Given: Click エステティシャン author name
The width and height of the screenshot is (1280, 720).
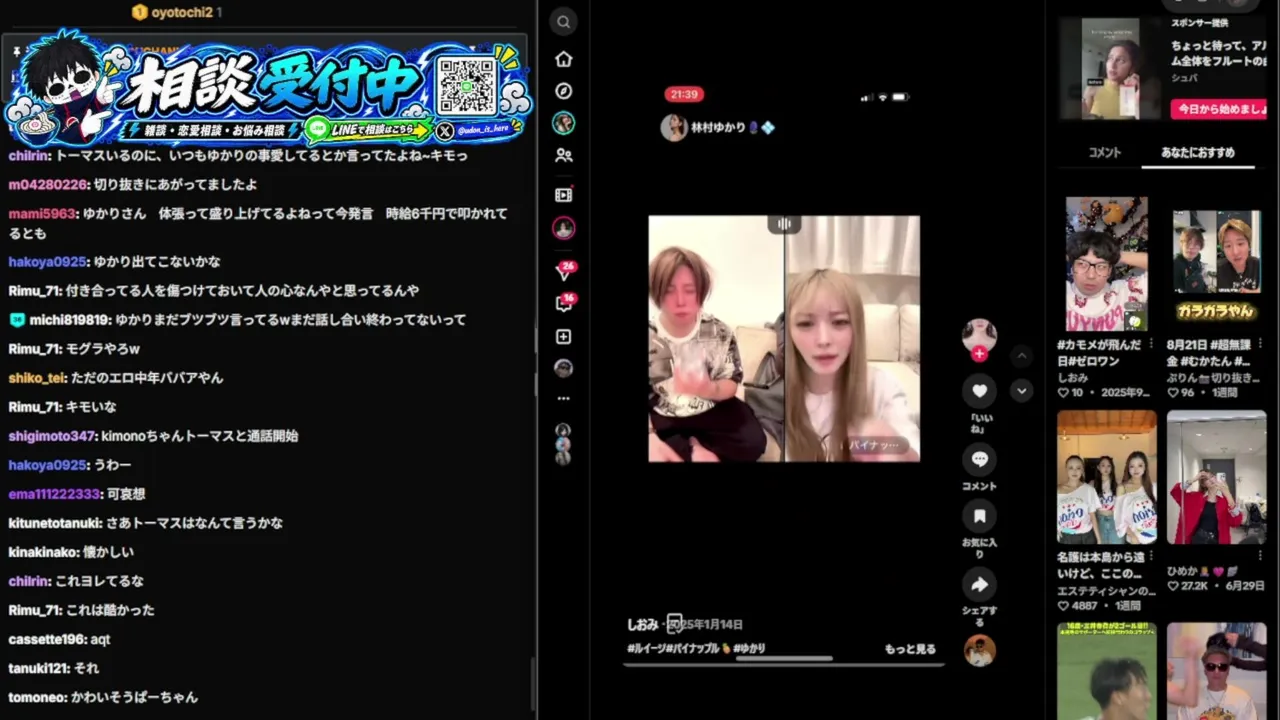Looking at the screenshot, I should (x=1106, y=591).
